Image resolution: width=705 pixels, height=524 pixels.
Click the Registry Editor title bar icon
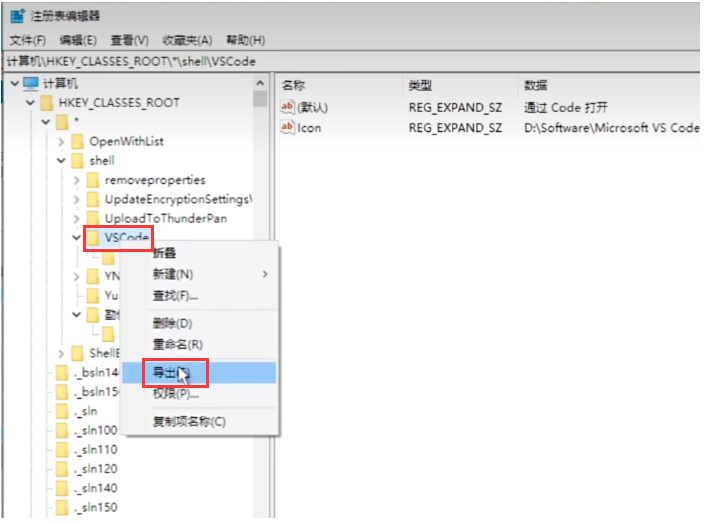pyautogui.click(x=17, y=16)
